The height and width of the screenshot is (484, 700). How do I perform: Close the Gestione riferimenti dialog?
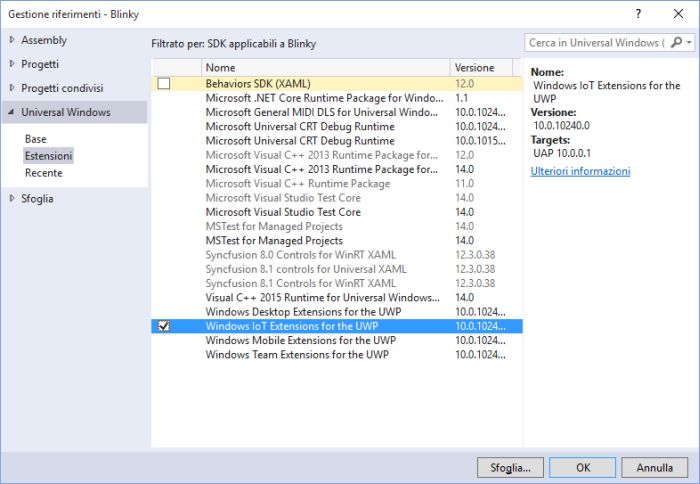click(678, 14)
